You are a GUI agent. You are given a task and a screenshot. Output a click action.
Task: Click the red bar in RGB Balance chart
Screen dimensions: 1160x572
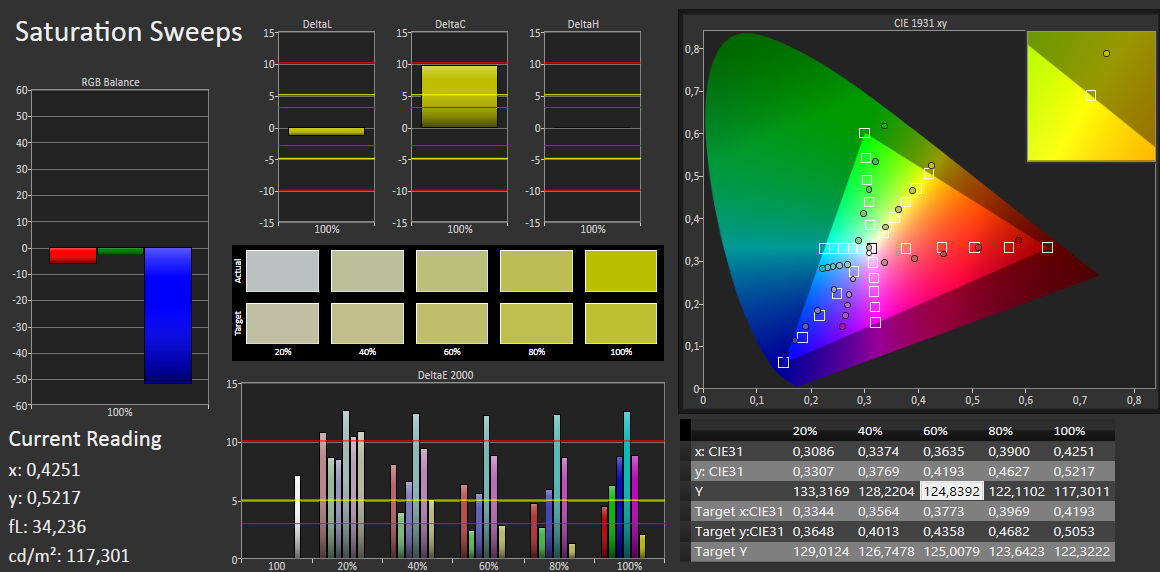[x=72, y=255]
